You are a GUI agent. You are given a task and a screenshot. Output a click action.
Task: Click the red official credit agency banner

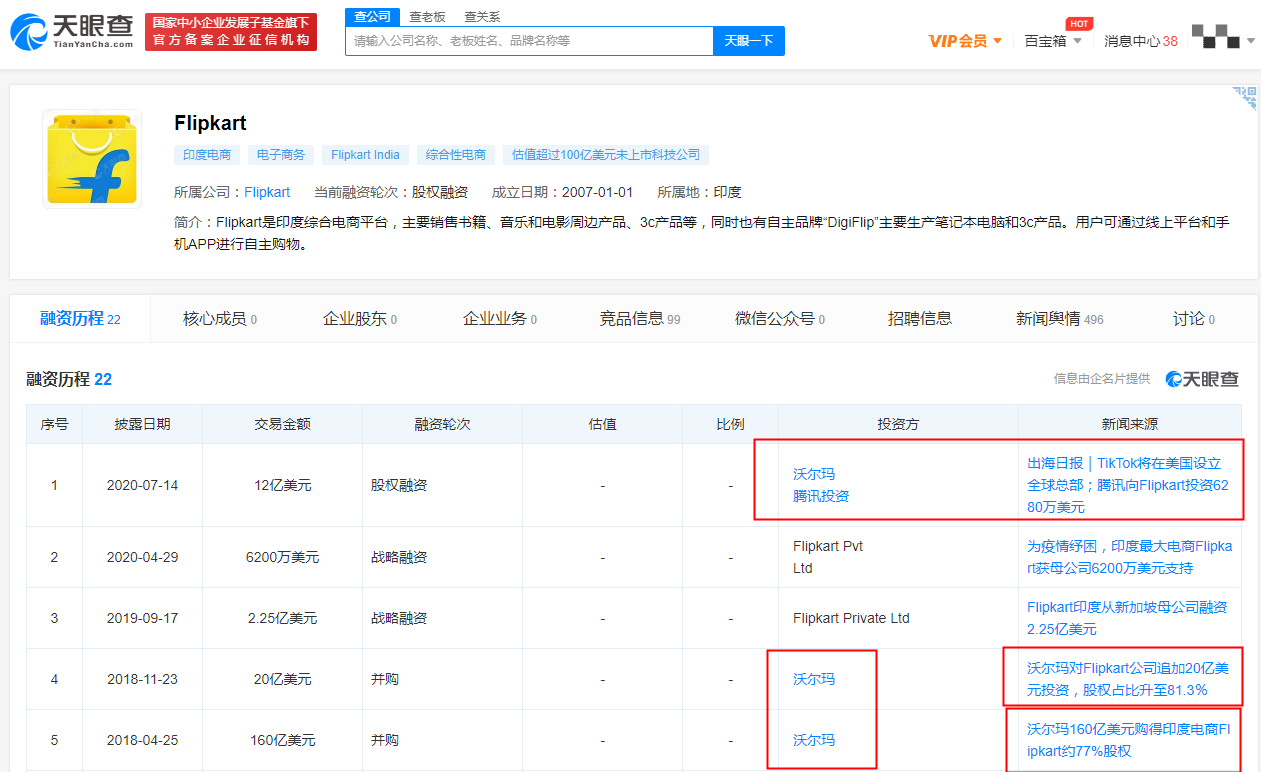[x=231, y=32]
